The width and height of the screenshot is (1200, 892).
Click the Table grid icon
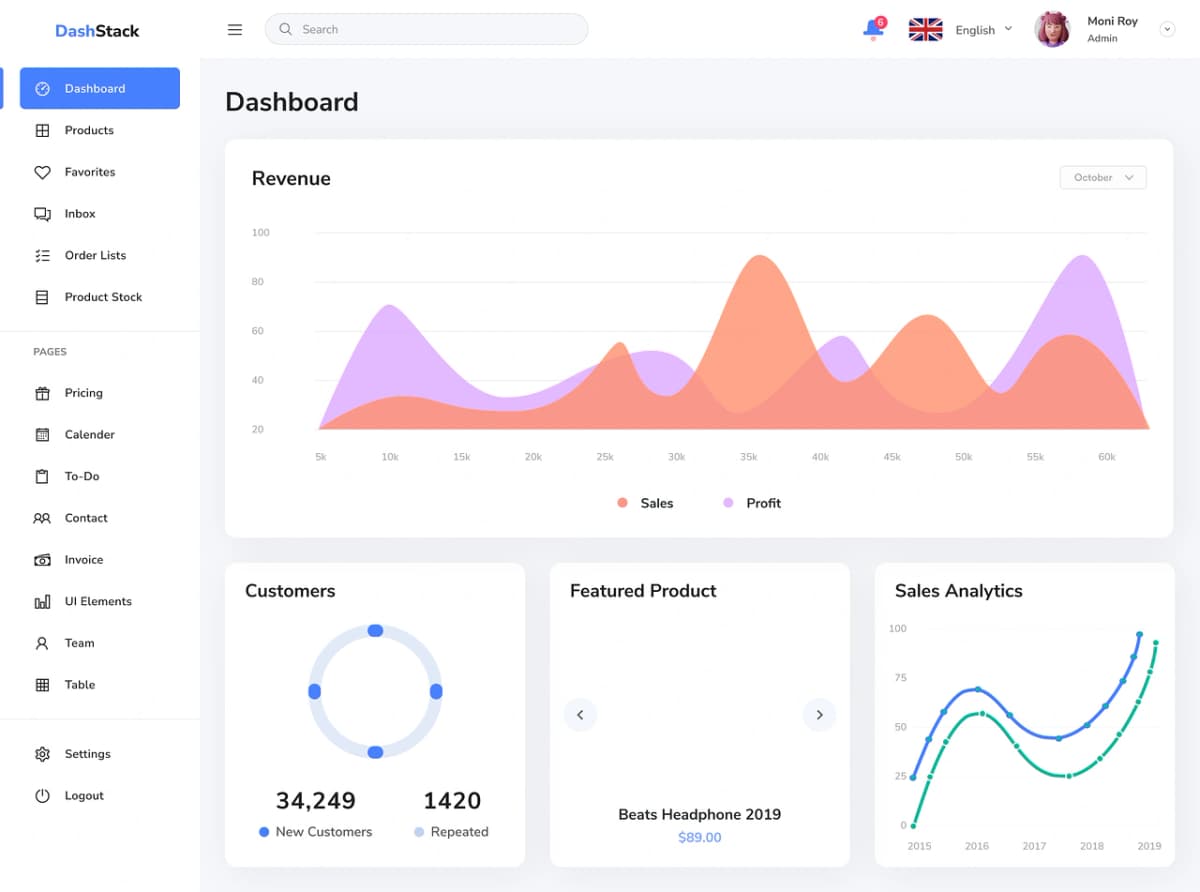42,685
